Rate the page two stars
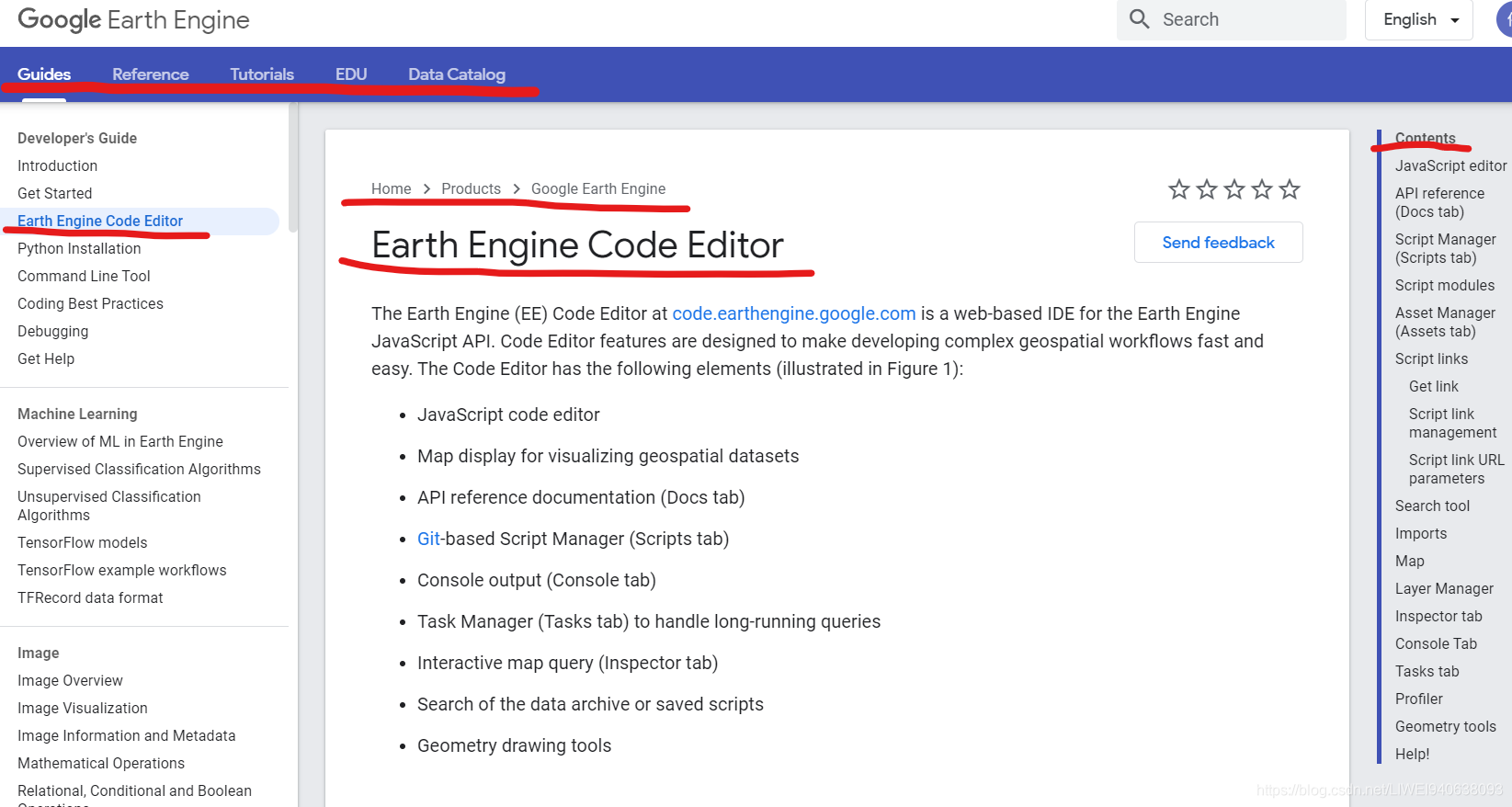 (x=1207, y=189)
